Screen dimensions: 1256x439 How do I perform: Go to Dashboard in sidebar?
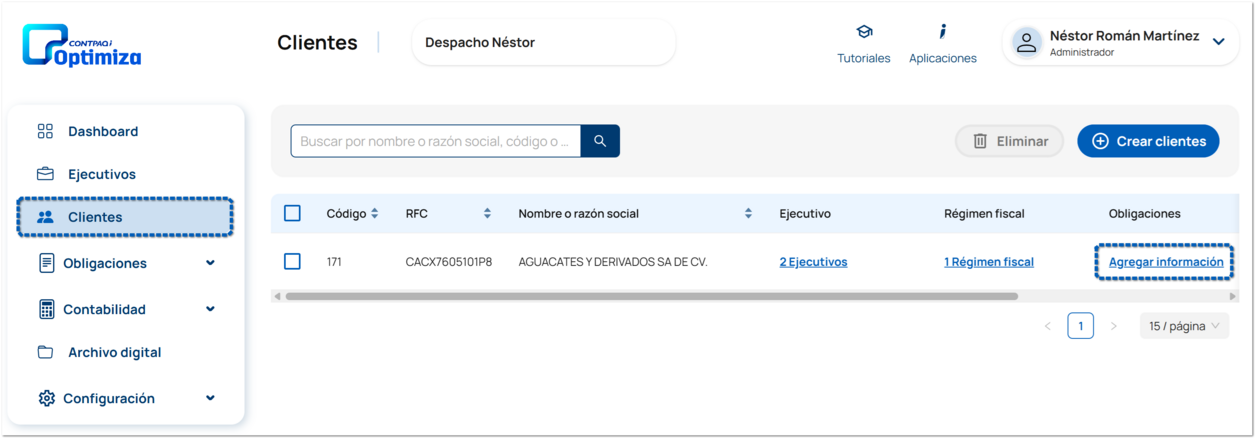coord(103,132)
